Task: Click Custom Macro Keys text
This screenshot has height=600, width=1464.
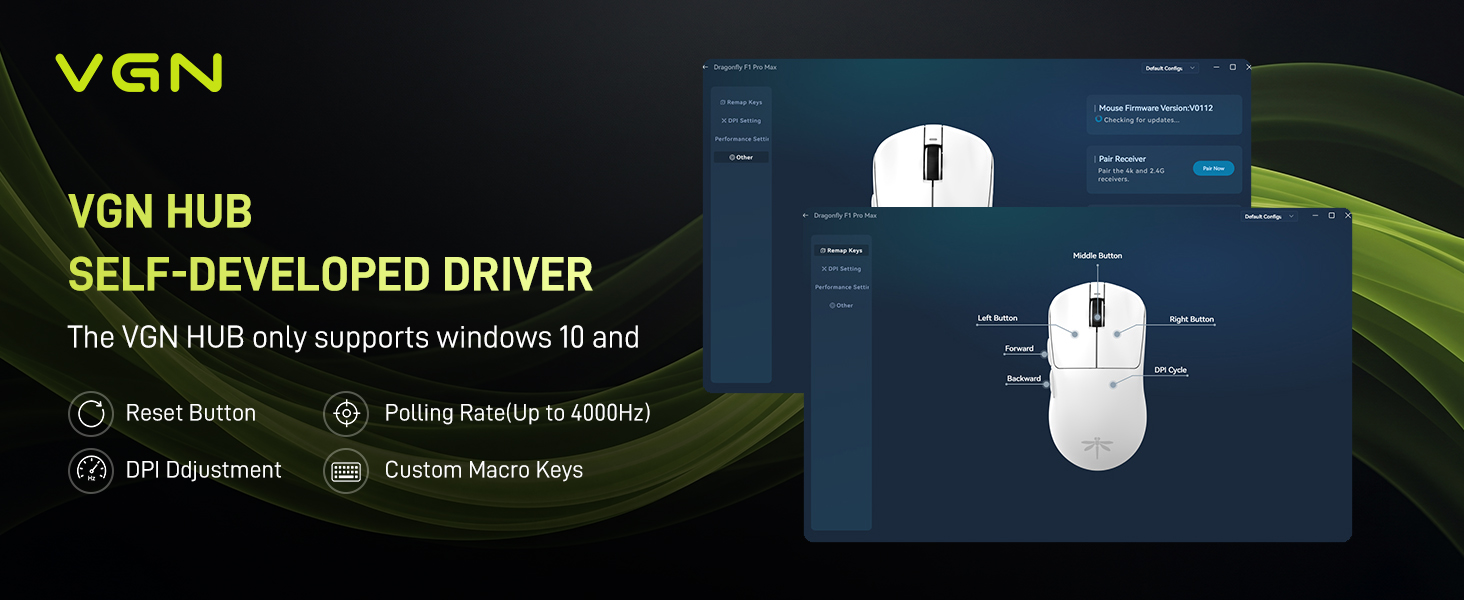Action: [484, 470]
